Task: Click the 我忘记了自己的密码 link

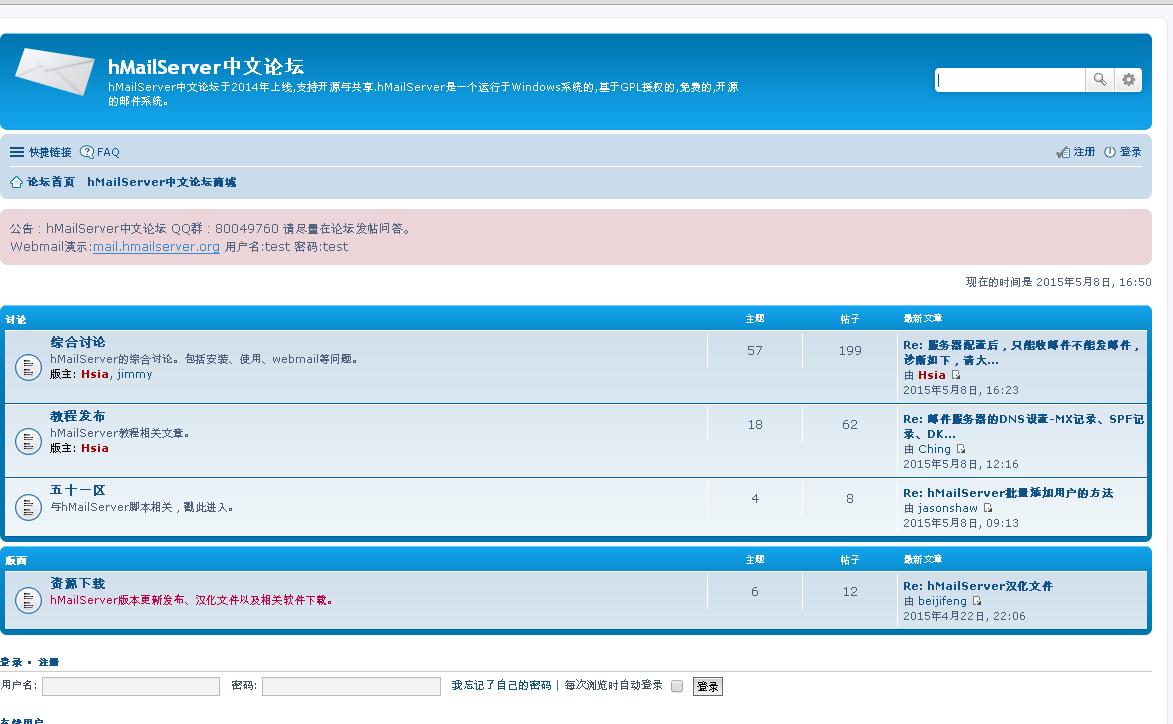Action: tap(501, 685)
